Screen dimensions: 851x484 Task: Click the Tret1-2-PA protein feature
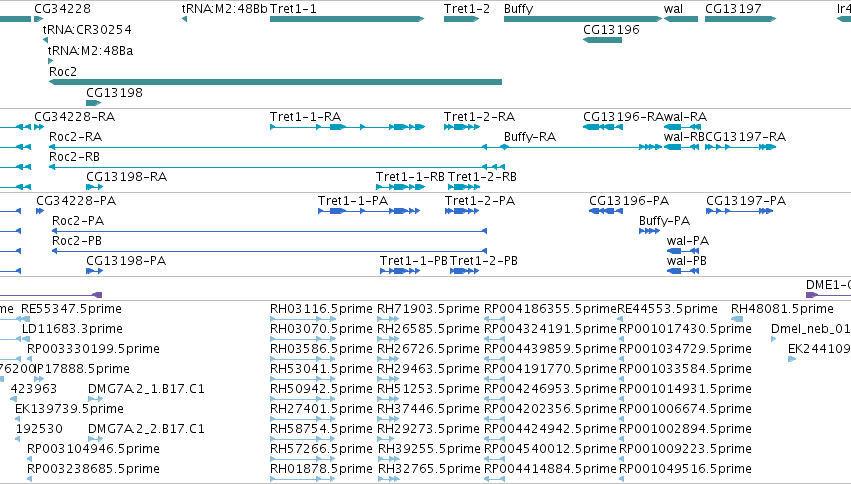(462, 211)
